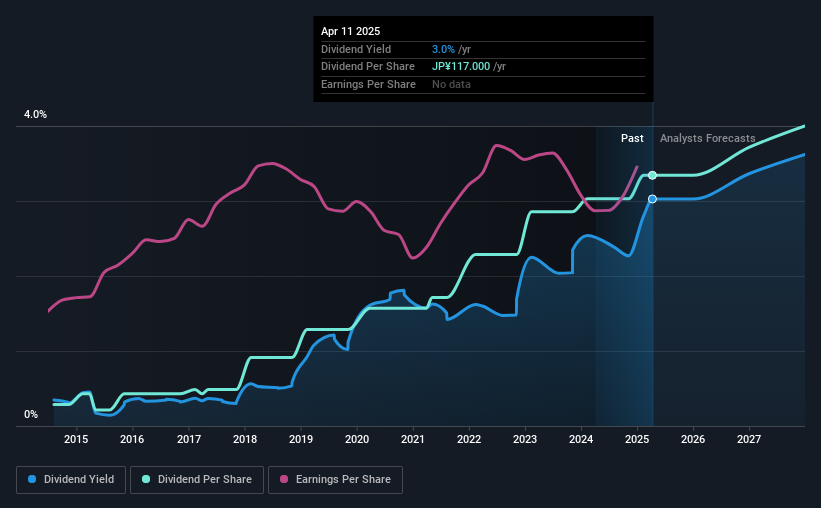Select the blue dividend yield data point marker

652,199
